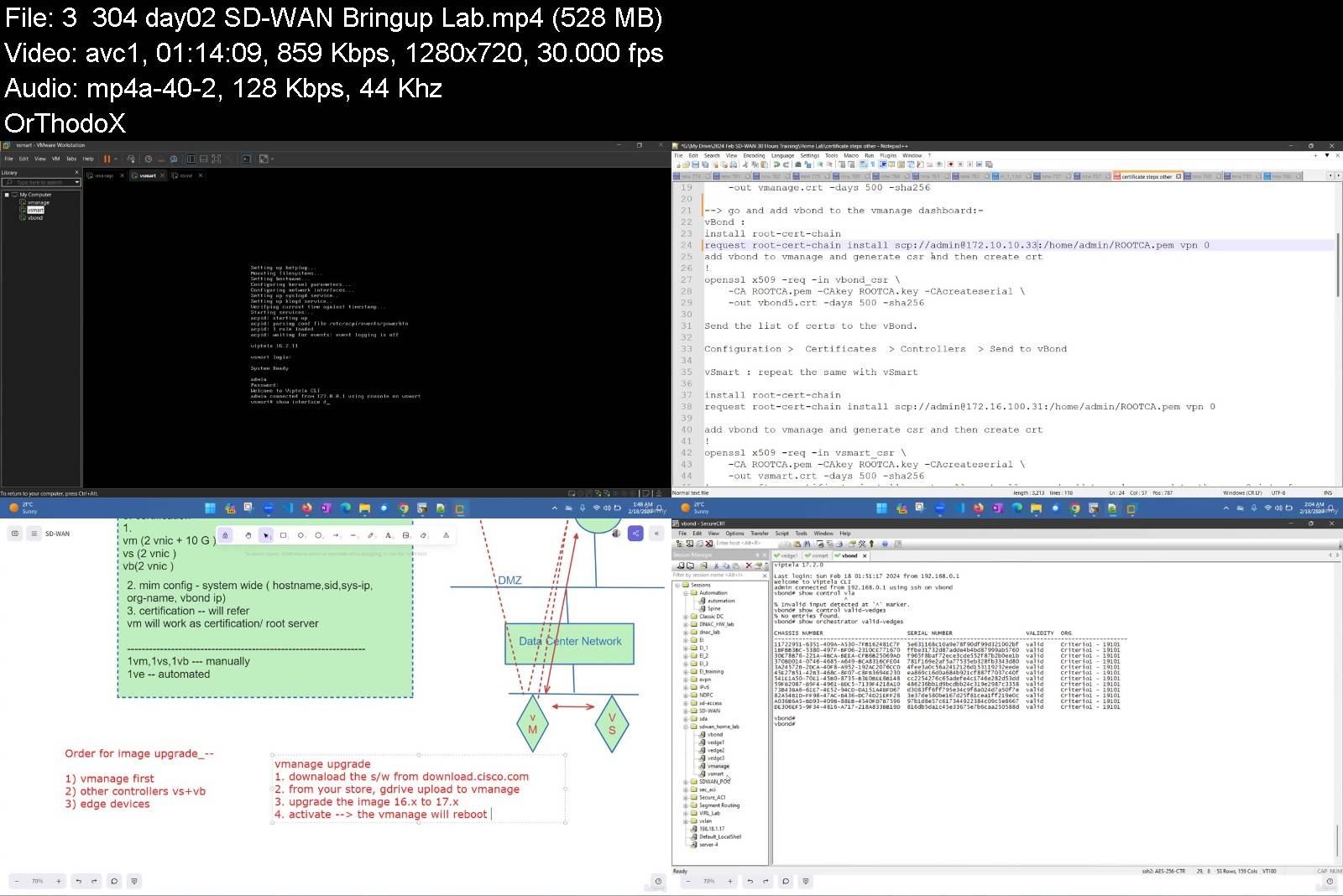Click Notepad++ record macro toolbar icon
Image resolution: width=1343 pixels, height=896 pixels.
coord(950,164)
